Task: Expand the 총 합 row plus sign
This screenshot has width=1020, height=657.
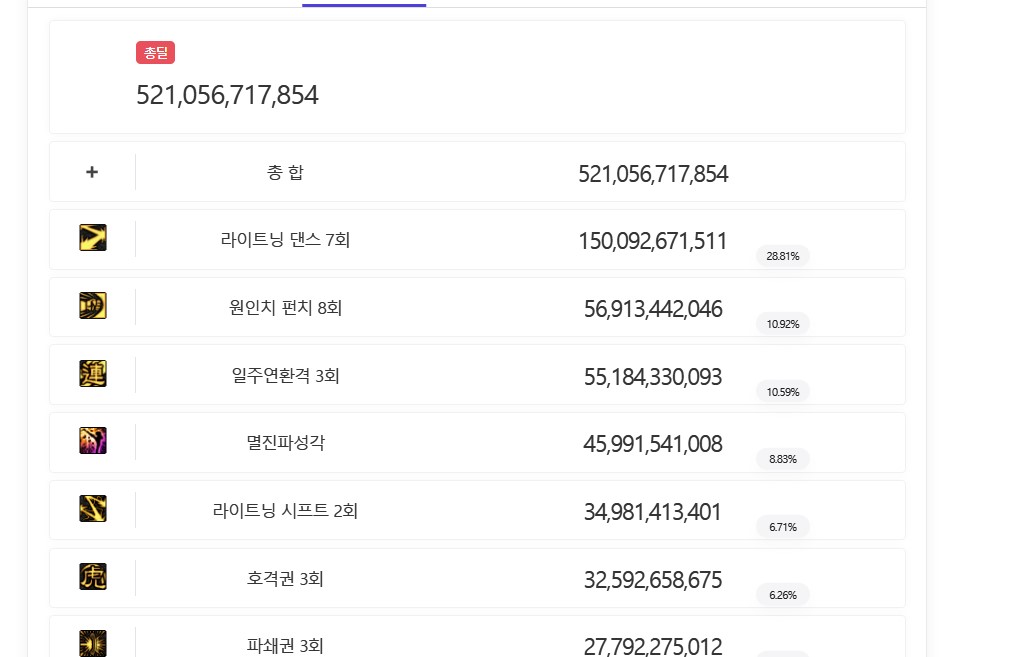Action: click(x=92, y=172)
